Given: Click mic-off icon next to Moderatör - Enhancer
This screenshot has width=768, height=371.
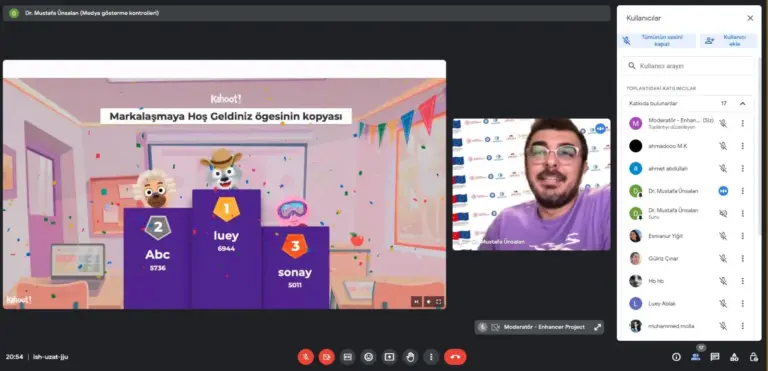Looking at the screenshot, I should point(723,124).
